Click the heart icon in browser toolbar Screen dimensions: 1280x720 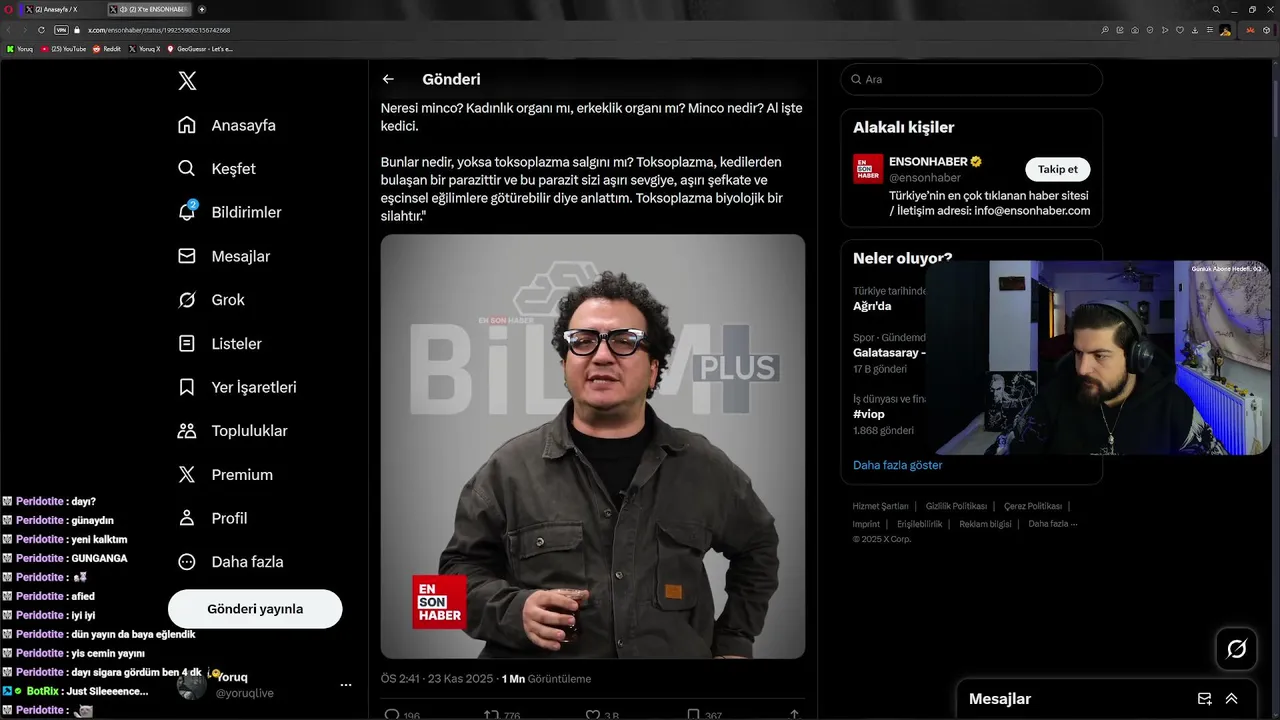coord(1180,30)
